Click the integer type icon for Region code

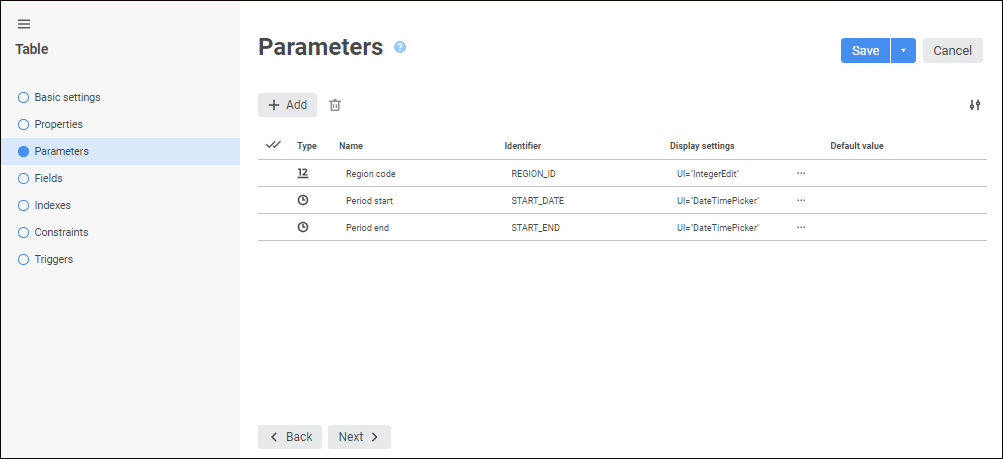coord(303,173)
